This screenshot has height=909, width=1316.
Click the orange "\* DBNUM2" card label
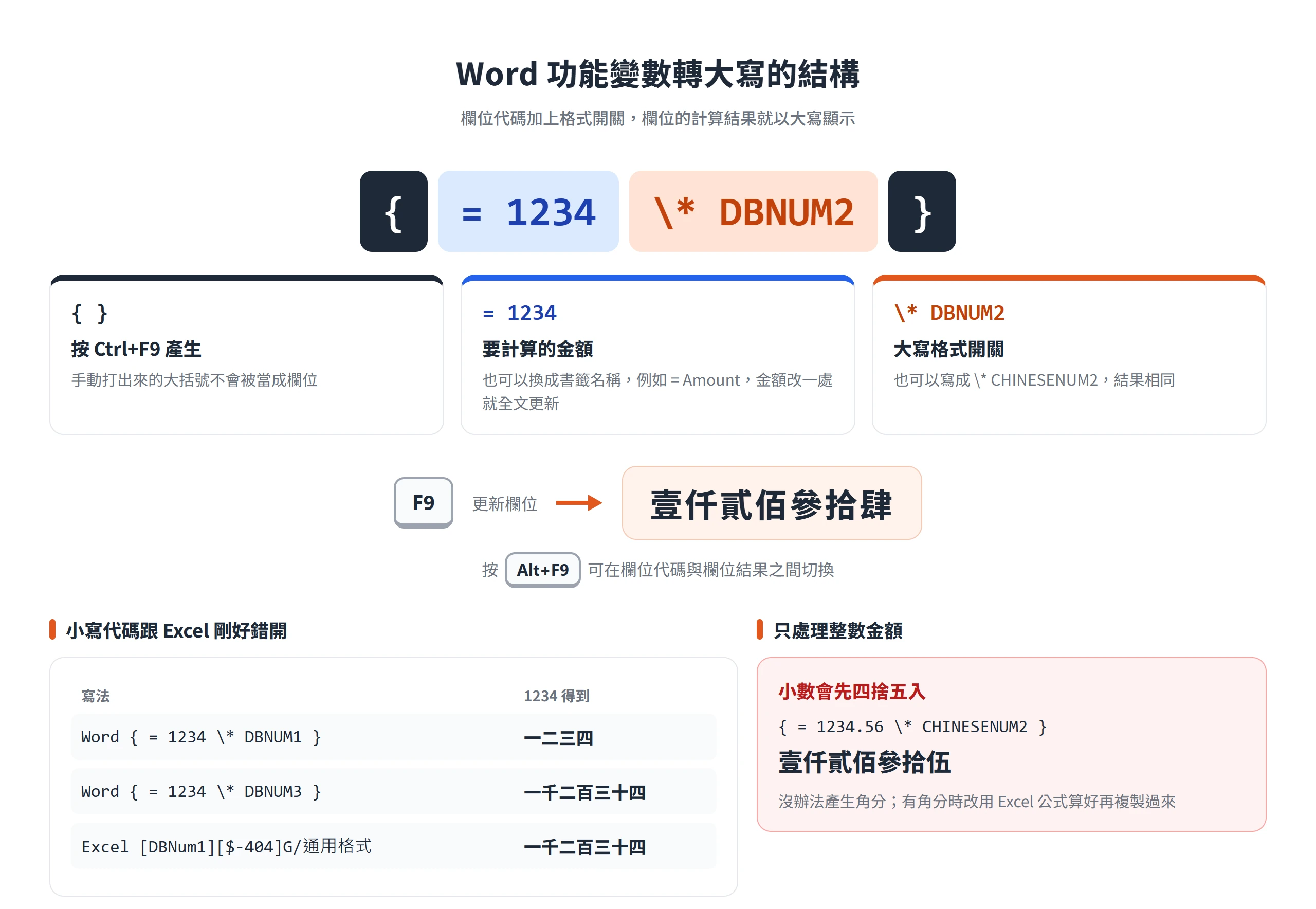pyautogui.click(x=949, y=313)
